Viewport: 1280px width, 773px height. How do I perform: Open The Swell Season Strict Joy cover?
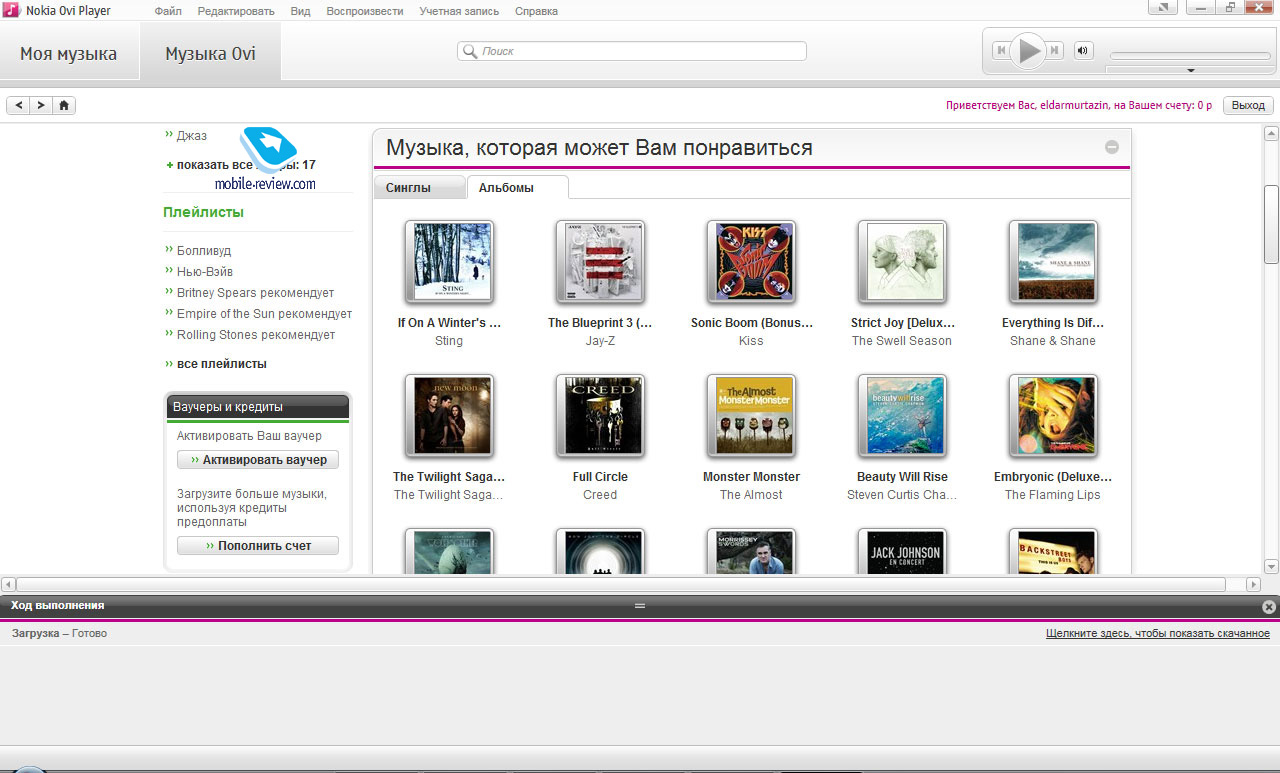pyautogui.click(x=902, y=262)
